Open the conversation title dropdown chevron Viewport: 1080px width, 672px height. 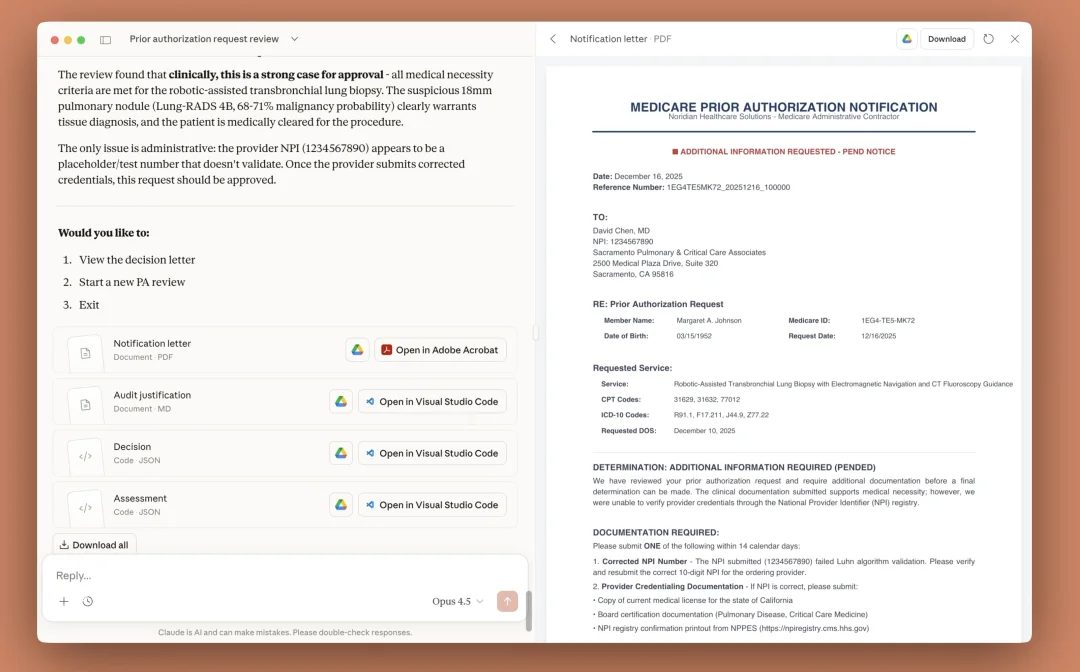[294, 39]
